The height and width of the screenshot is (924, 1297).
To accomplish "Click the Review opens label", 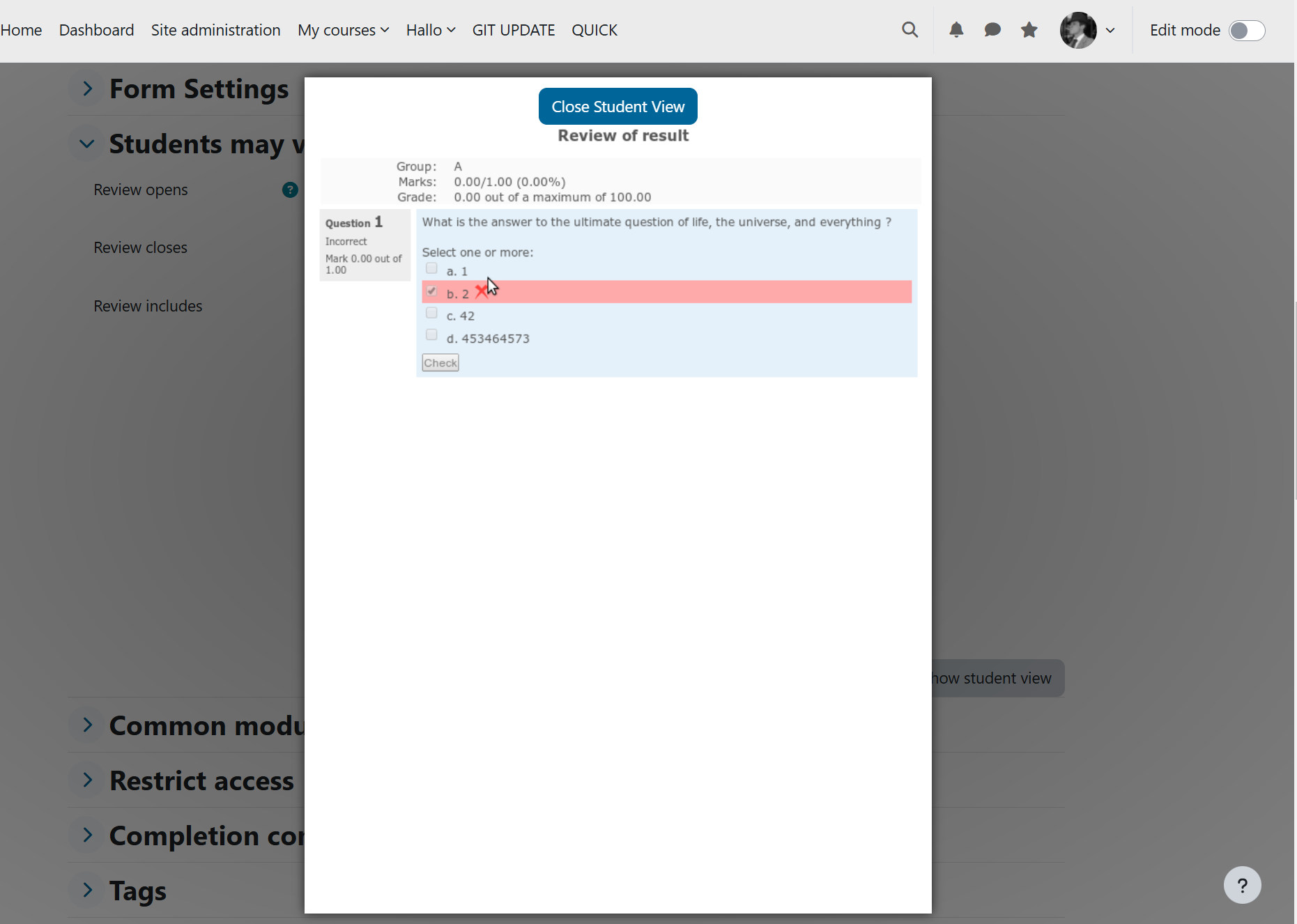I will [141, 190].
